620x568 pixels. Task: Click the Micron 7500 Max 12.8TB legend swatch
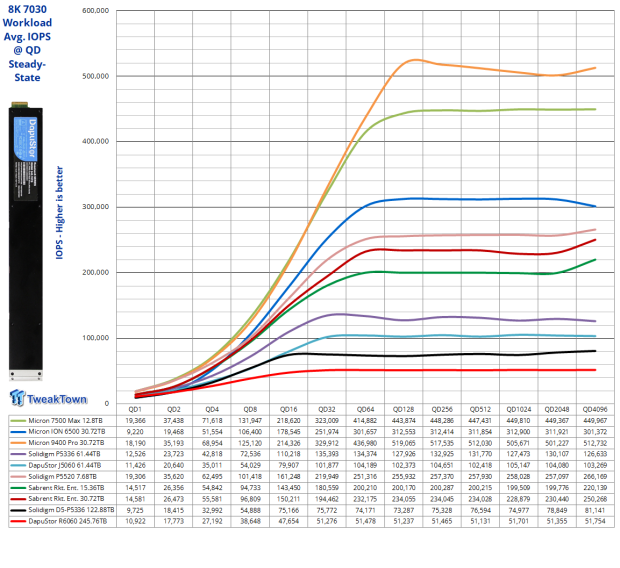click(18, 421)
